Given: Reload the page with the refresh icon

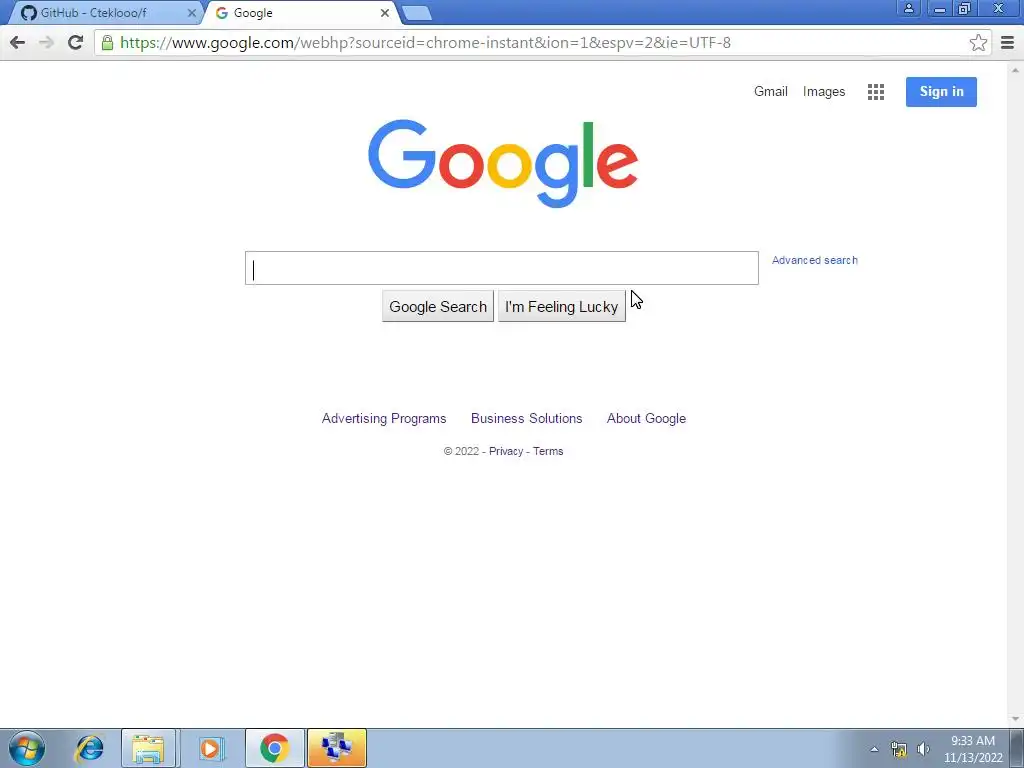Looking at the screenshot, I should click(75, 43).
